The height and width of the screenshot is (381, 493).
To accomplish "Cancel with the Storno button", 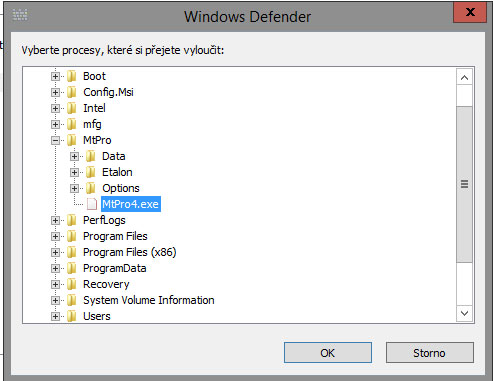I will point(429,353).
